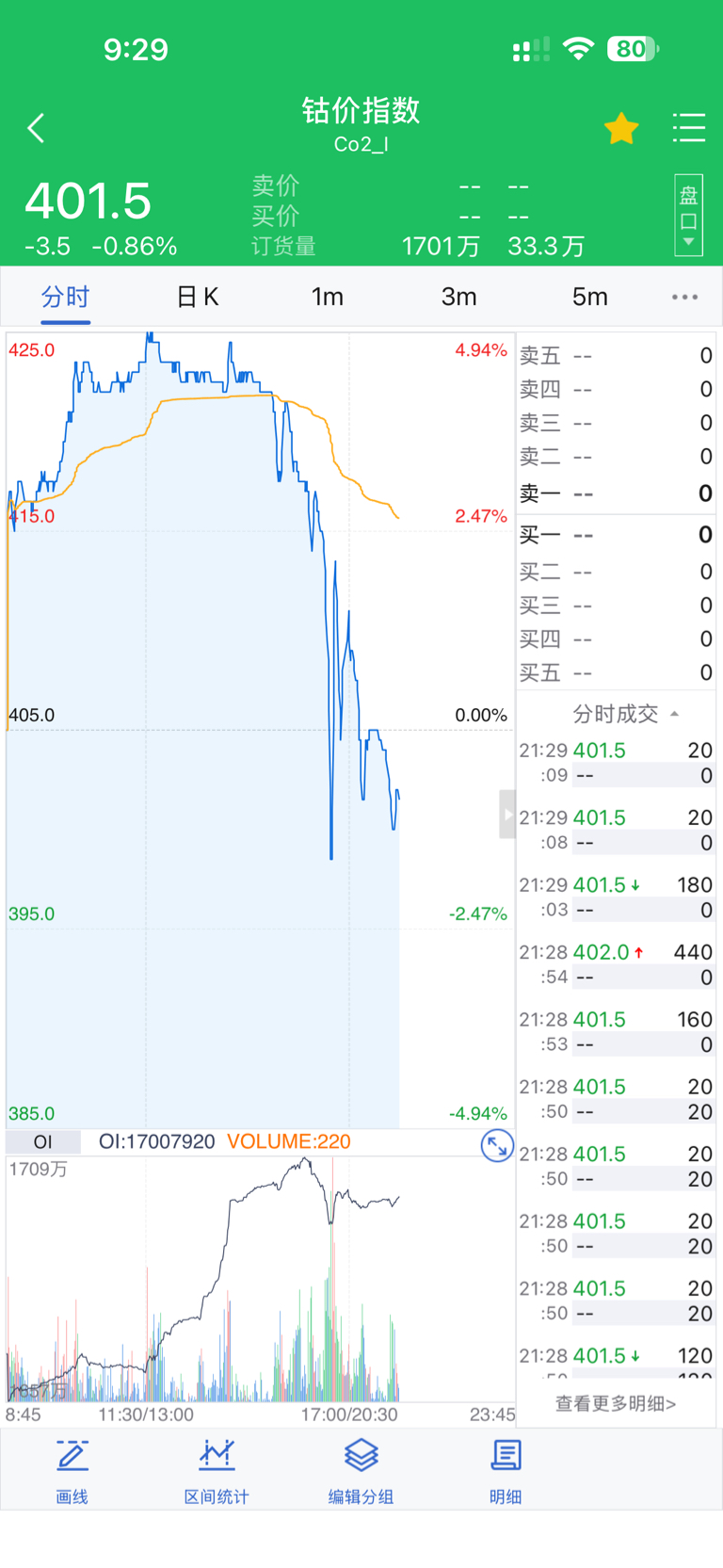Screen dimensions: 723x1568
Task: Switch to the 日K tab
Action: click(x=198, y=298)
